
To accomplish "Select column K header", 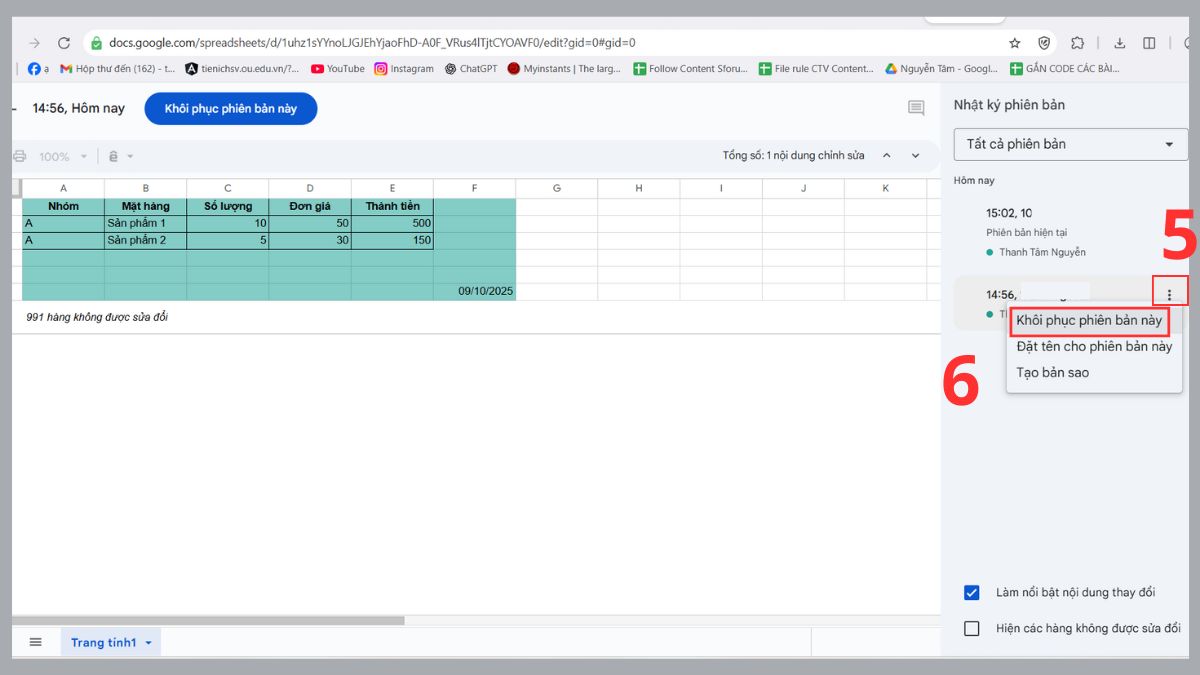I will (x=885, y=188).
